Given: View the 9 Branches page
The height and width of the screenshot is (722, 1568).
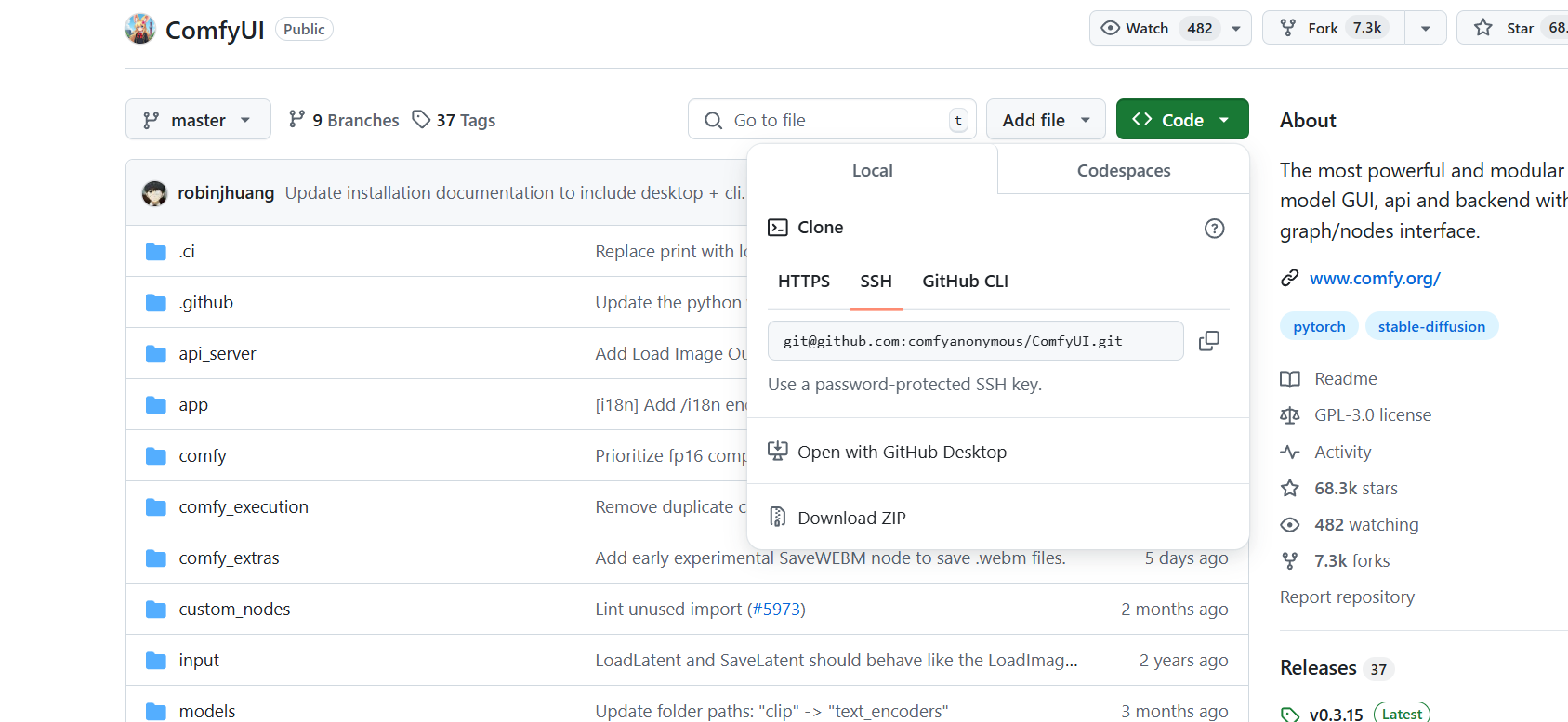Looking at the screenshot, I should (x=343, y=120).
